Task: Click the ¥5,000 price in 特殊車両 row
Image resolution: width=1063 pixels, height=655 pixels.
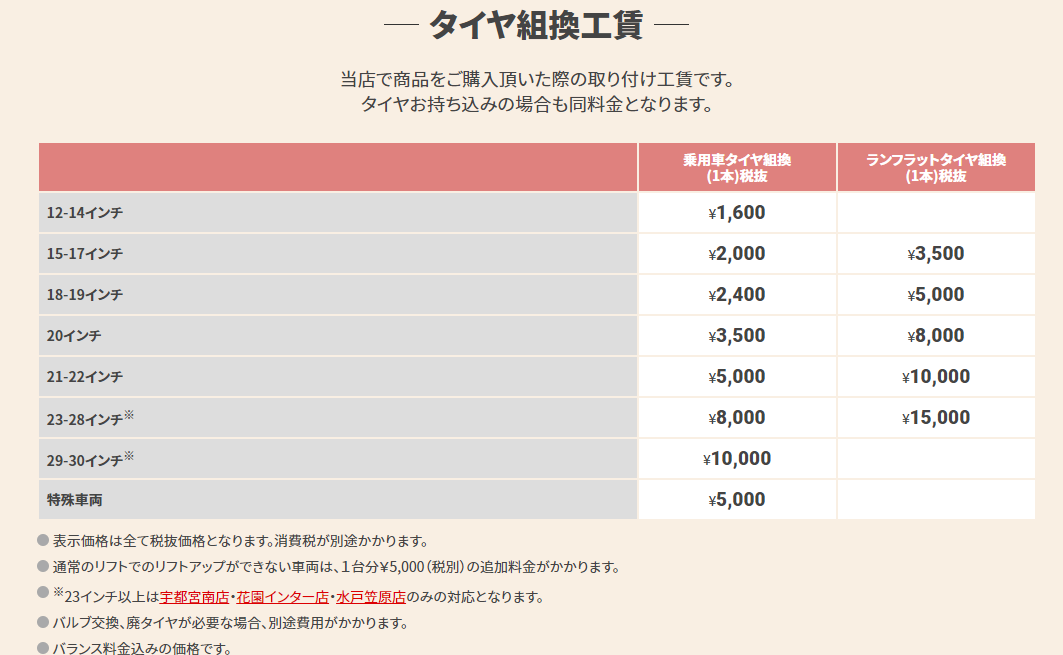Action: pyautogui.click(x=737, y=500)
